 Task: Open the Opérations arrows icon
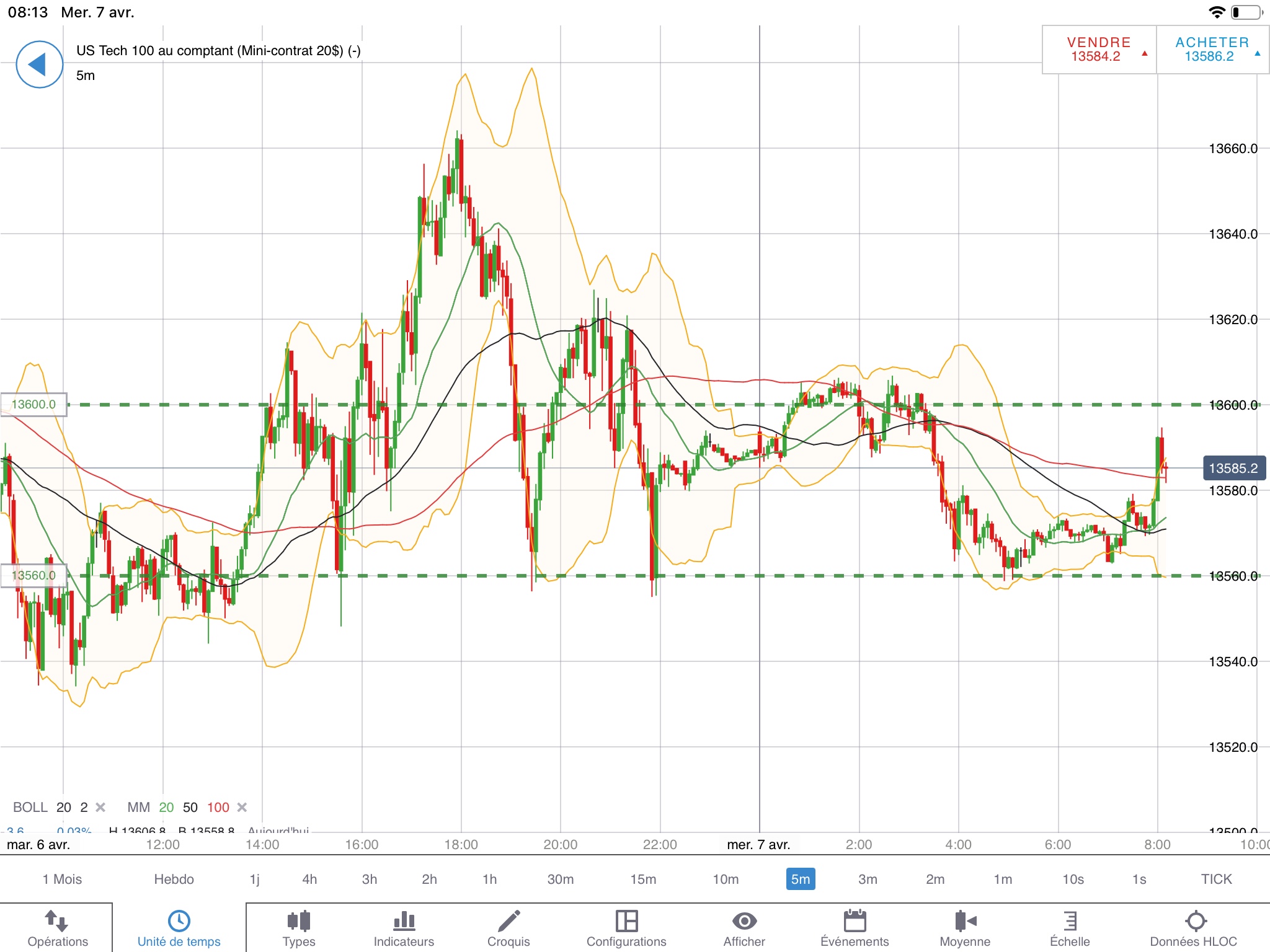point(57,922)
